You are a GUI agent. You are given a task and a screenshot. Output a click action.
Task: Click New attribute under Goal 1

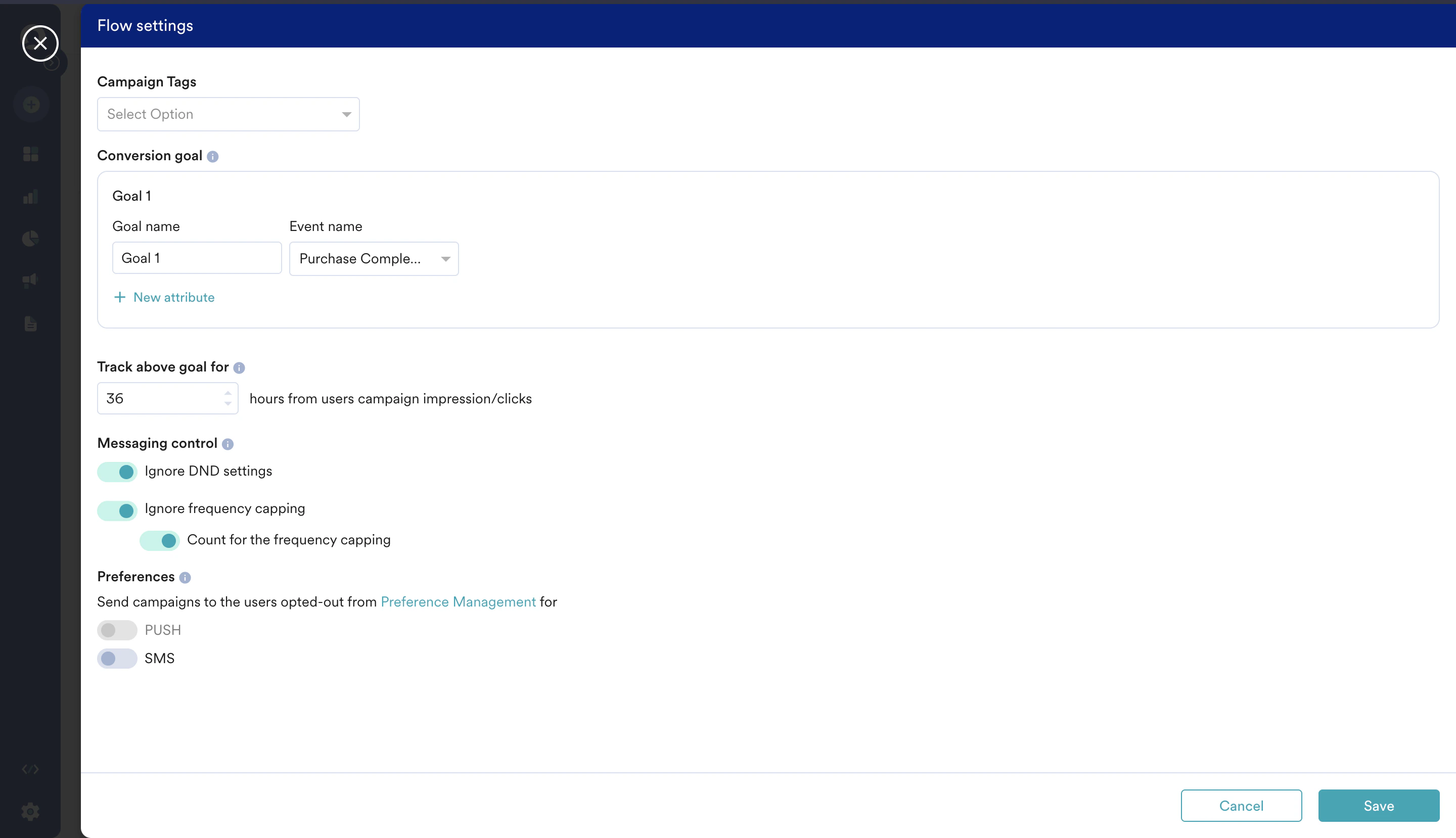tap(164, 297)
